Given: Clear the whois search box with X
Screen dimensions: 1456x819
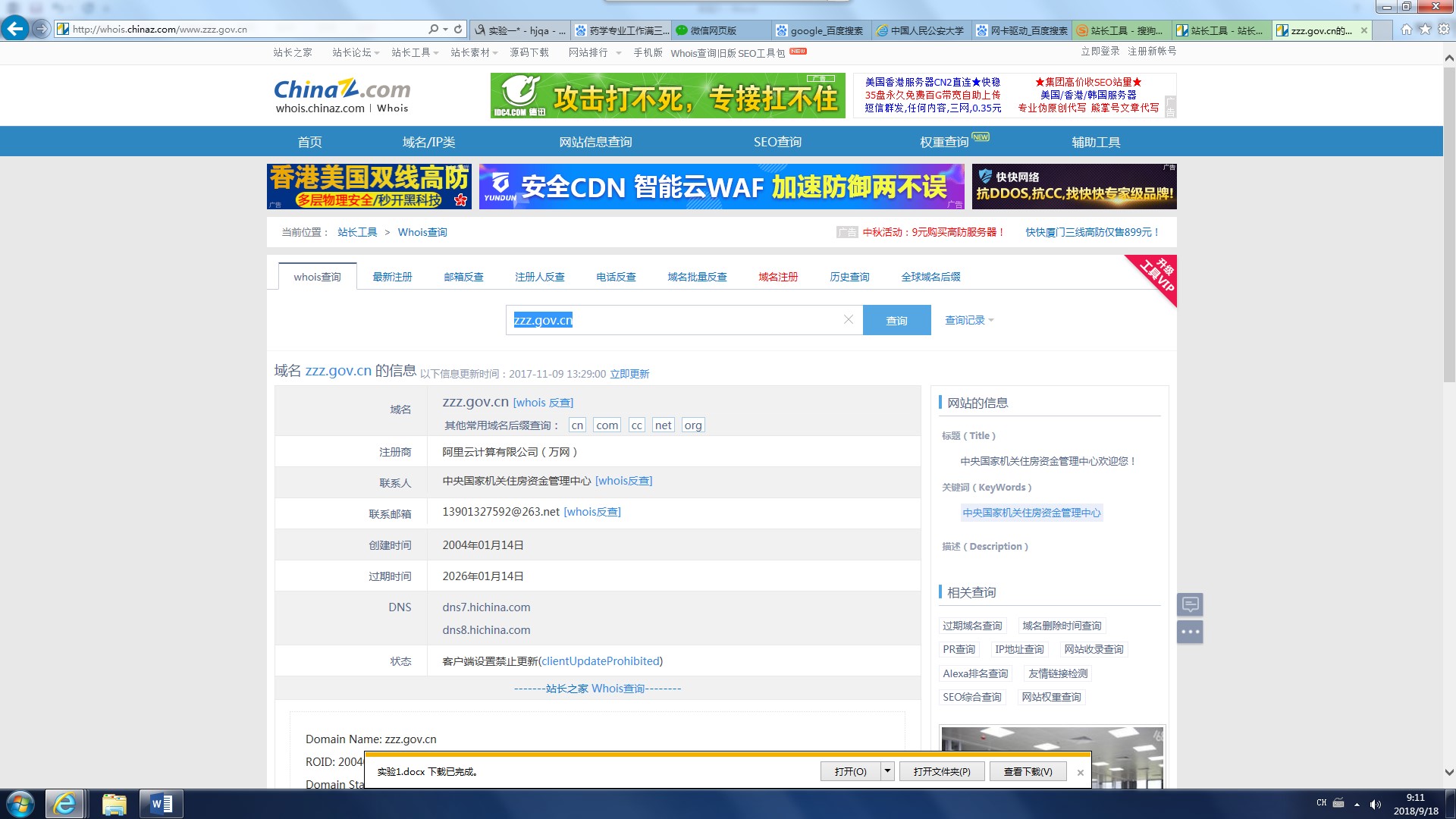Looking at the screenshot, I should pyautogui.click(x=849, y=320).
